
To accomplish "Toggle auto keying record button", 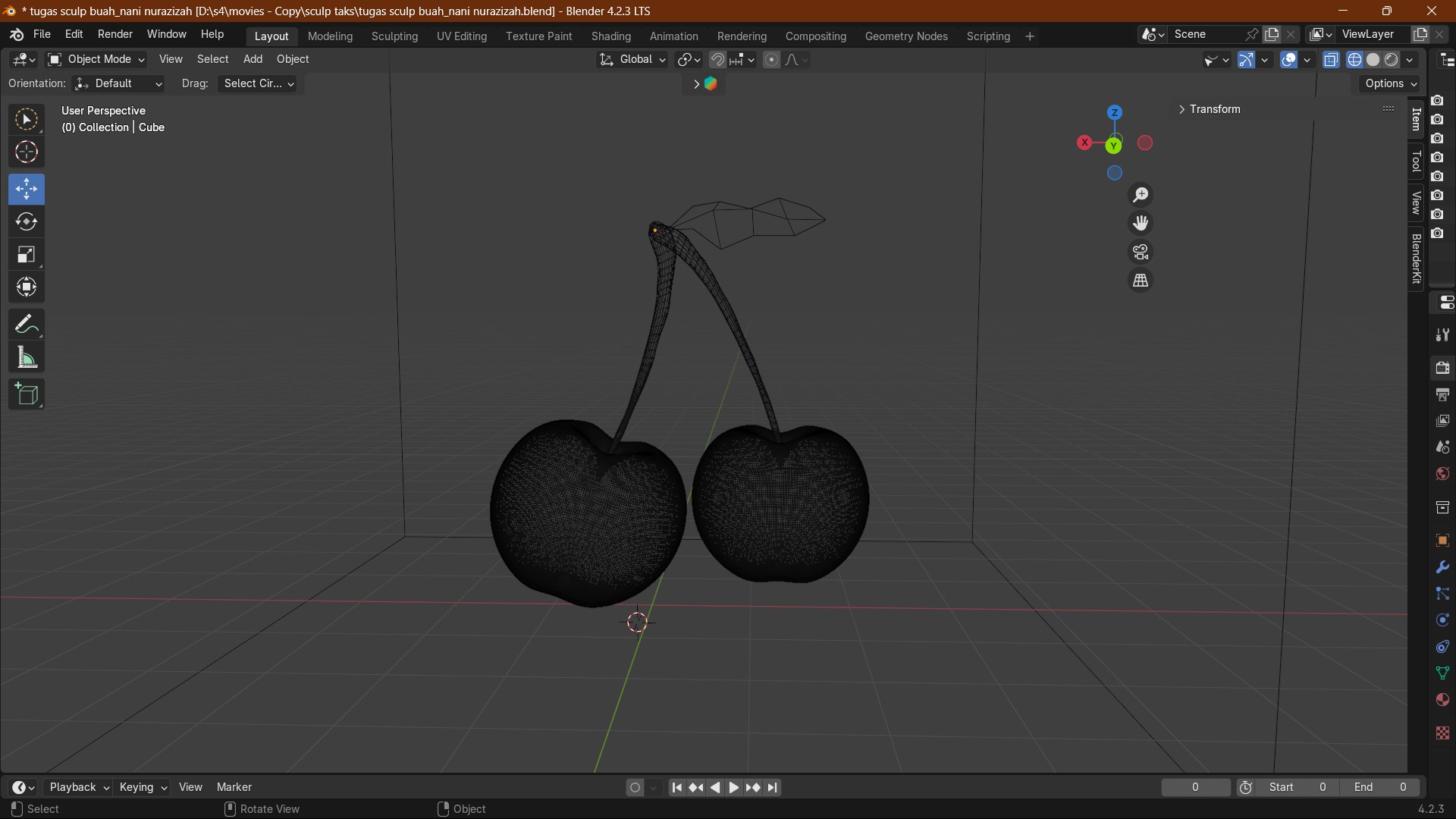I will coord(635,787).
